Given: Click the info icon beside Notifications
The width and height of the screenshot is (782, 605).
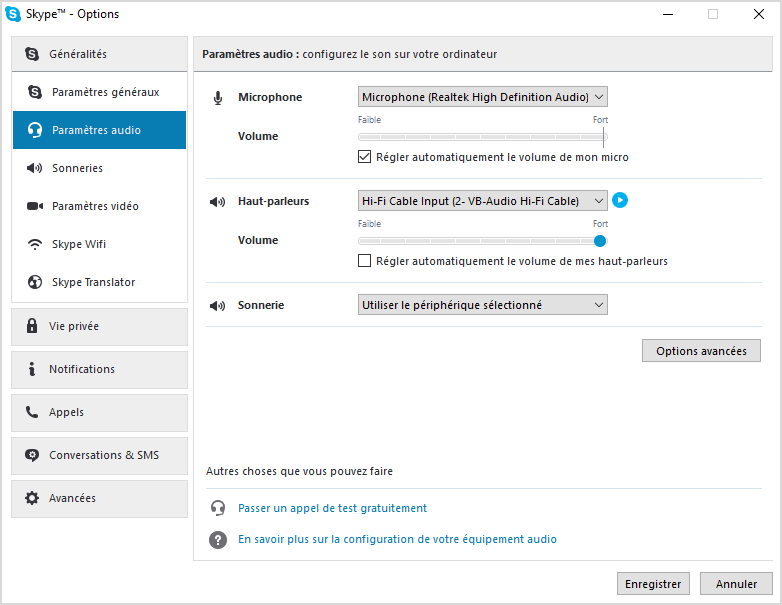Looking at the screenshot, I should coord(32,369).
